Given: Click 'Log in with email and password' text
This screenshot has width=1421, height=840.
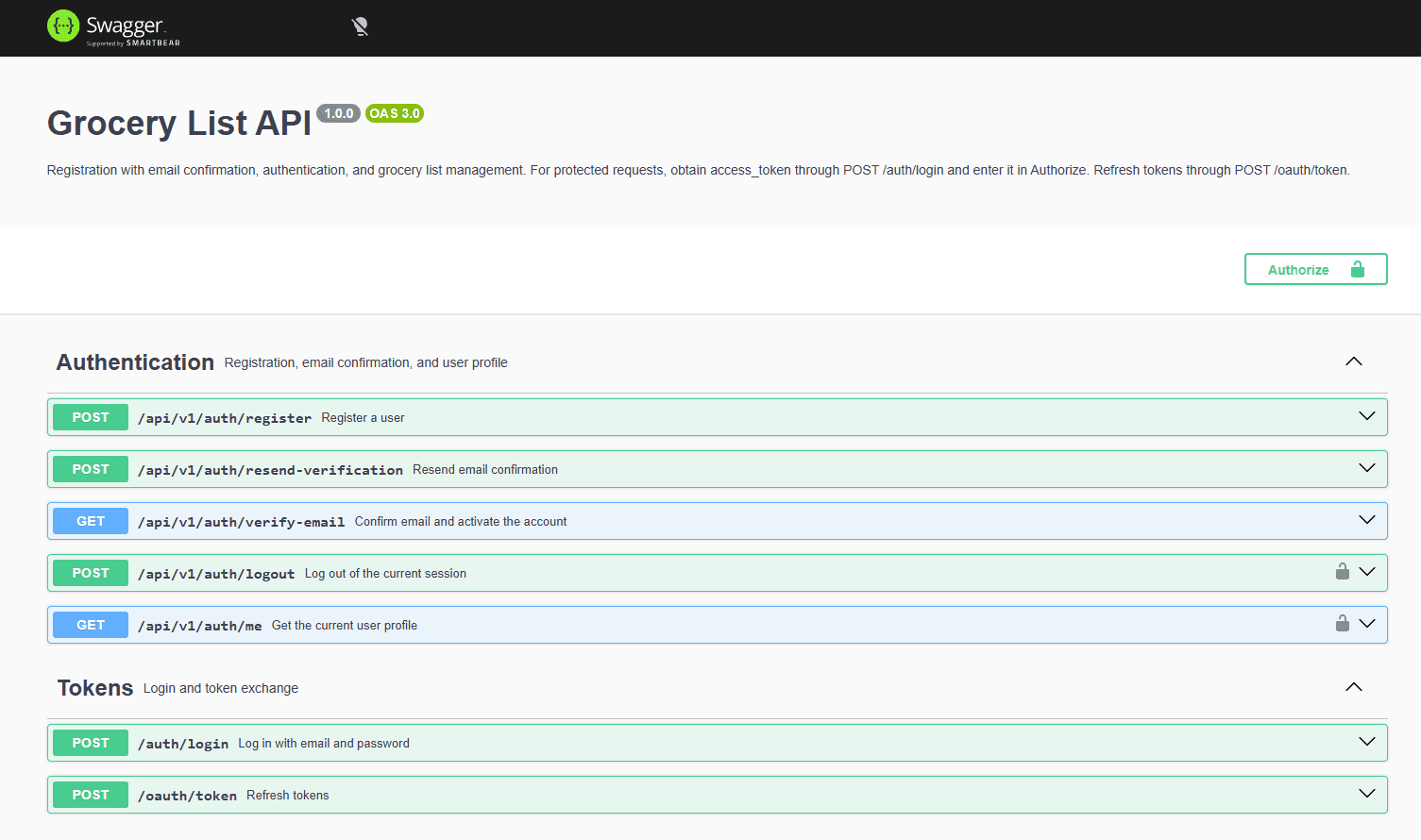Looking at the screenshot, I should [324, 744].
